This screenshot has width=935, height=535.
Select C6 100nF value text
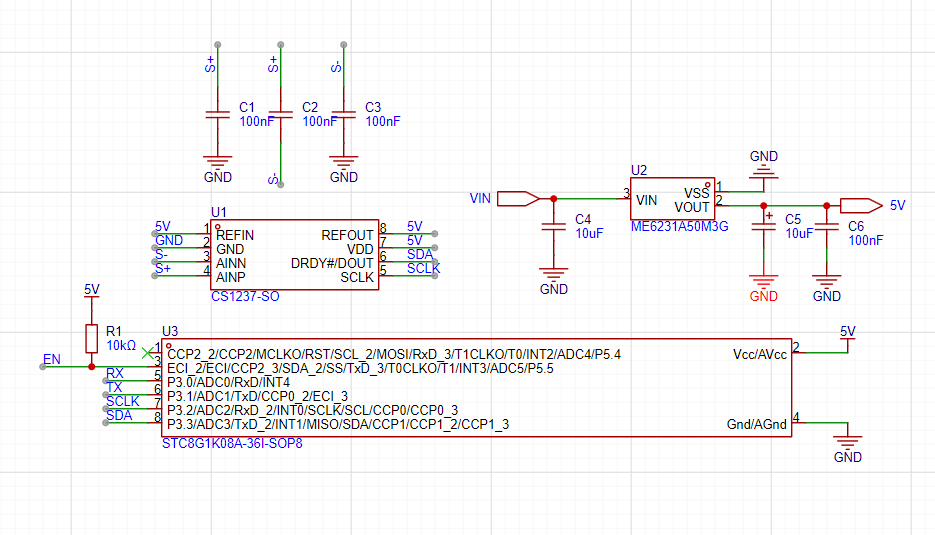(x=866, y=240)
